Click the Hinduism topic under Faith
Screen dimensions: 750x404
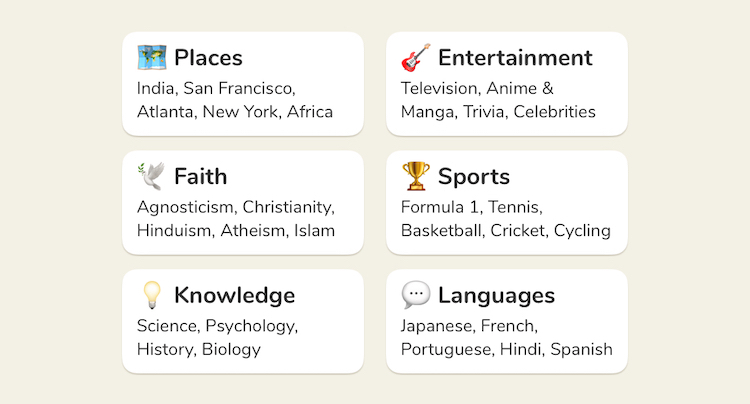174,231
